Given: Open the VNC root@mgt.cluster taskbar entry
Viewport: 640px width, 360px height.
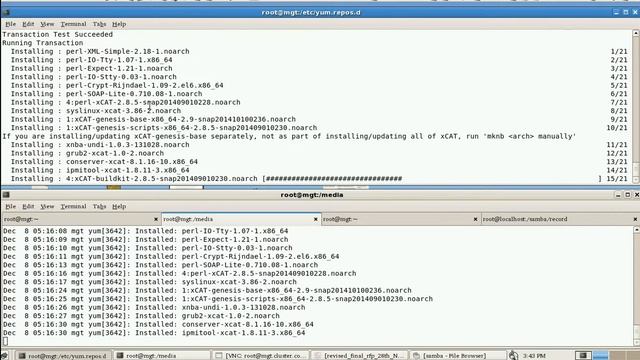Looking at the screenshot, I should pos(261,356).
